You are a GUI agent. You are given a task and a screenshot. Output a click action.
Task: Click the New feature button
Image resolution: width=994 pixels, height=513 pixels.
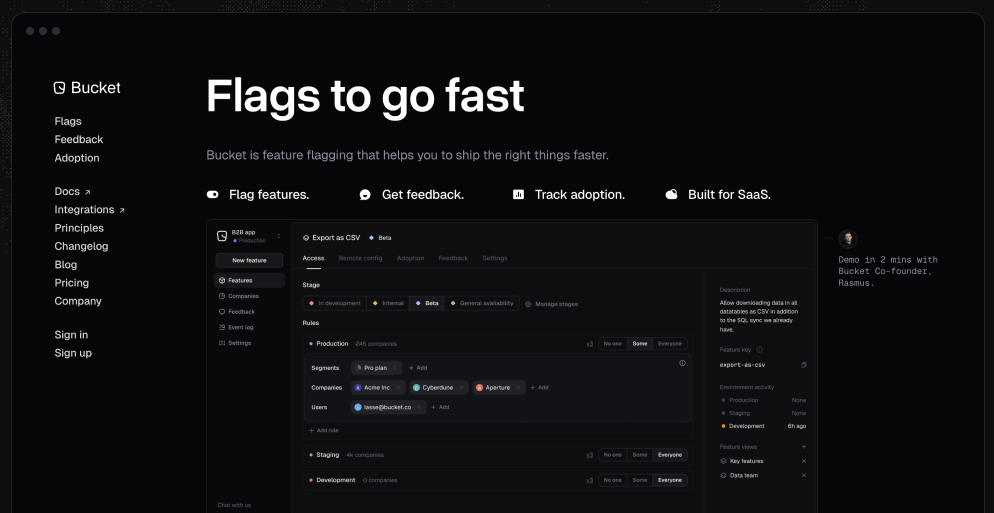249,260
